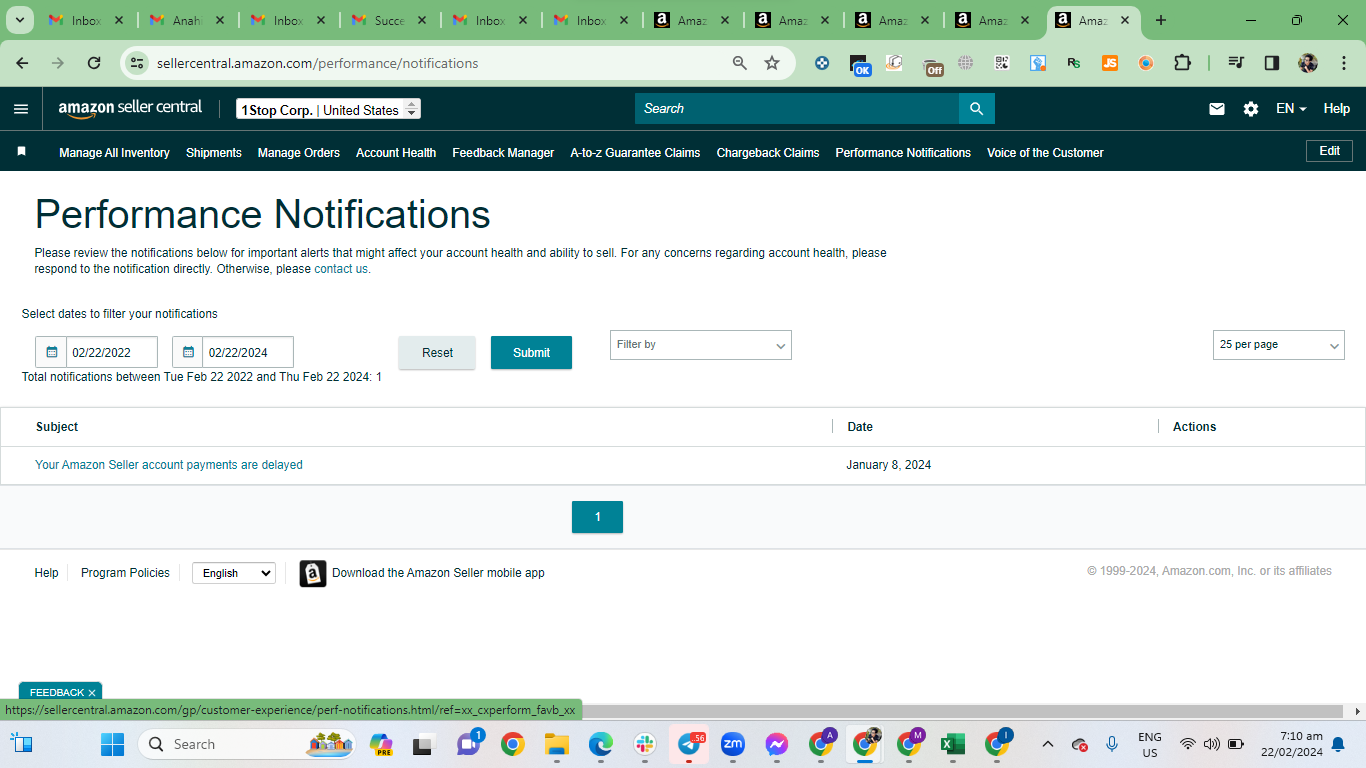
Task: Close the Feedback tab with its X
Action: pyautogui.click(x=92, y=692)
